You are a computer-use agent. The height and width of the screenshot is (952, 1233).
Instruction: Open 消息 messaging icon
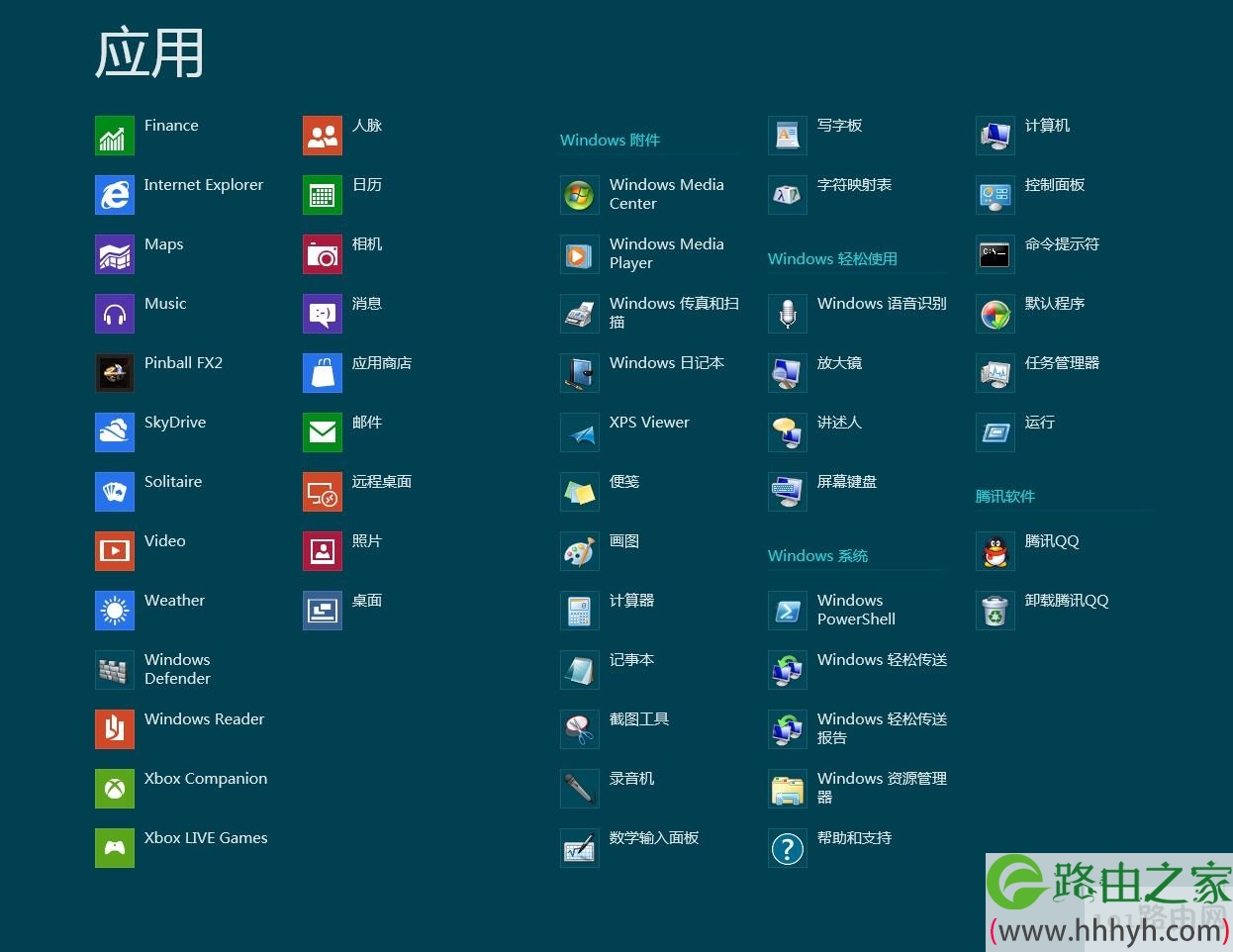coord(323,314)
